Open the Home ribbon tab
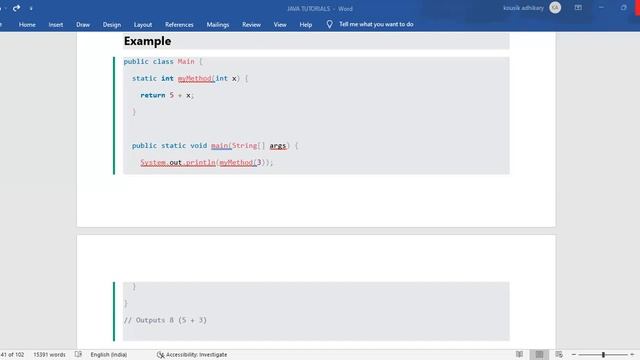This screenshot has width=640, height=360. [27, 24]
